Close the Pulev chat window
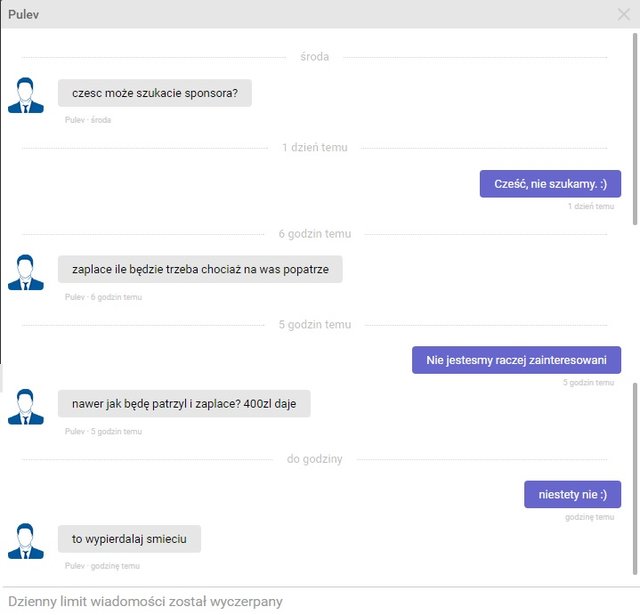Screen dimensions: 640x615 624,14
